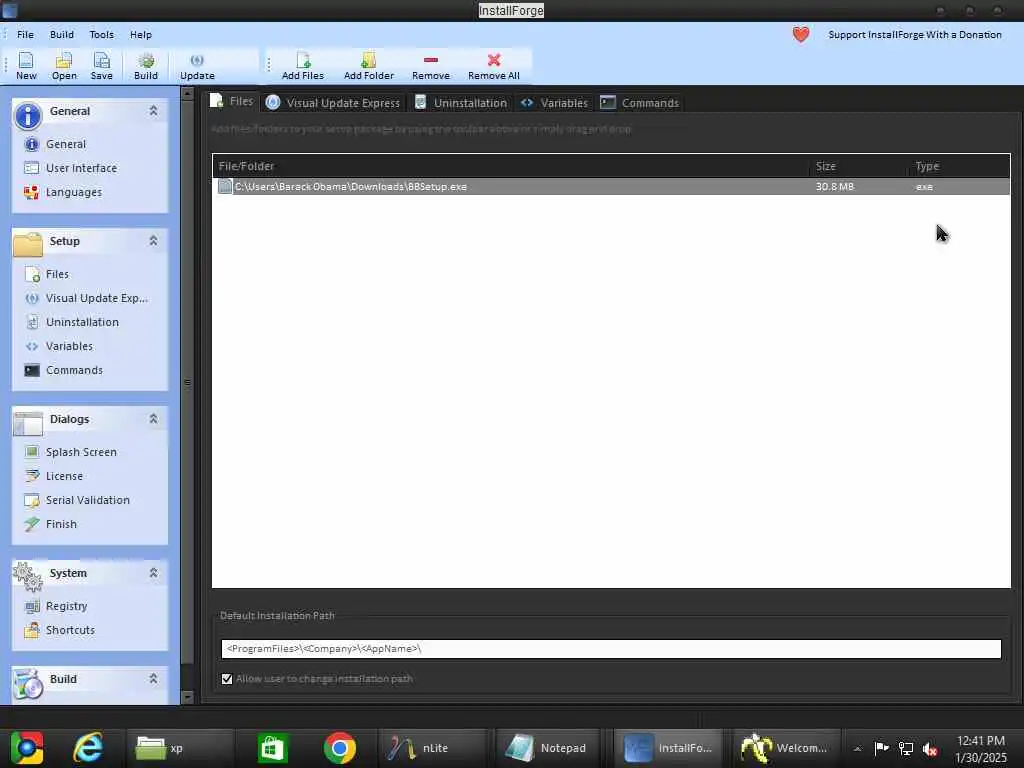Screen dimensions: 1024x768
Task: Open Splash Screen dialog settings
Action: (71, 452)
